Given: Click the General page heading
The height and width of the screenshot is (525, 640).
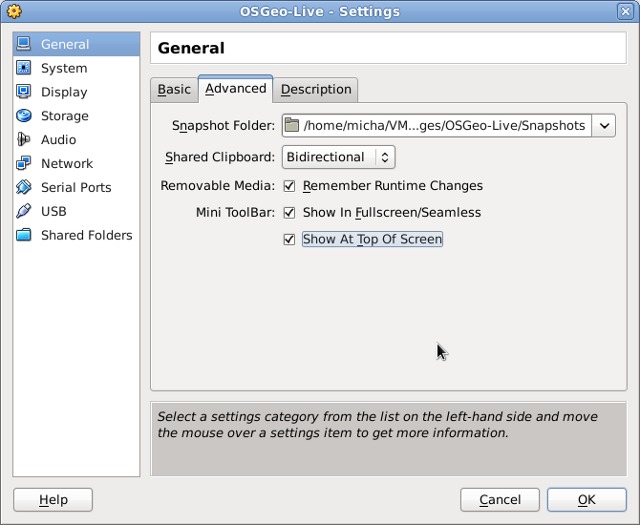Looking at the screenshot, I should point(191,48).
